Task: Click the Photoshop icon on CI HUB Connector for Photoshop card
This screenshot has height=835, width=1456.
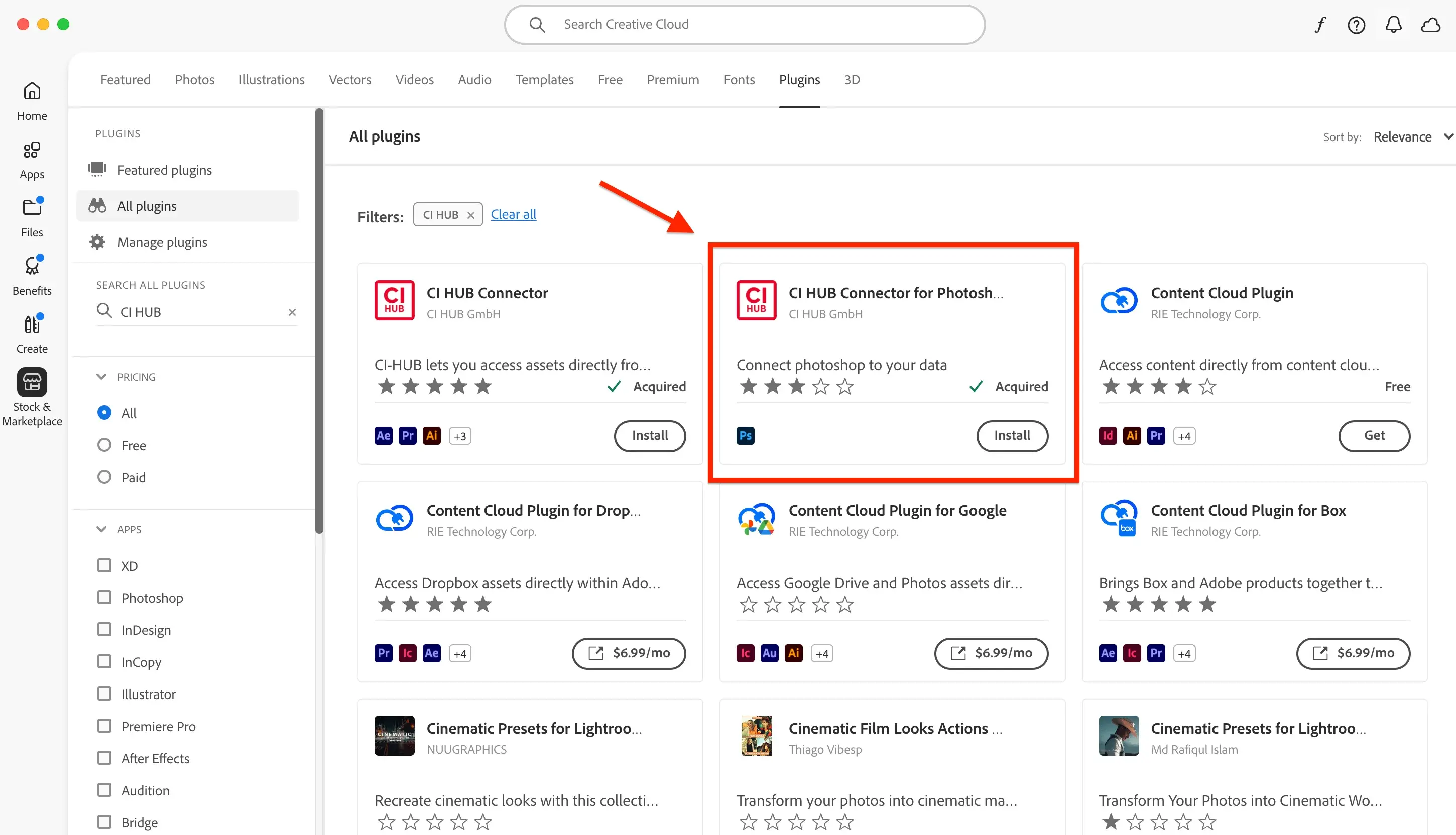Action: 745,435
